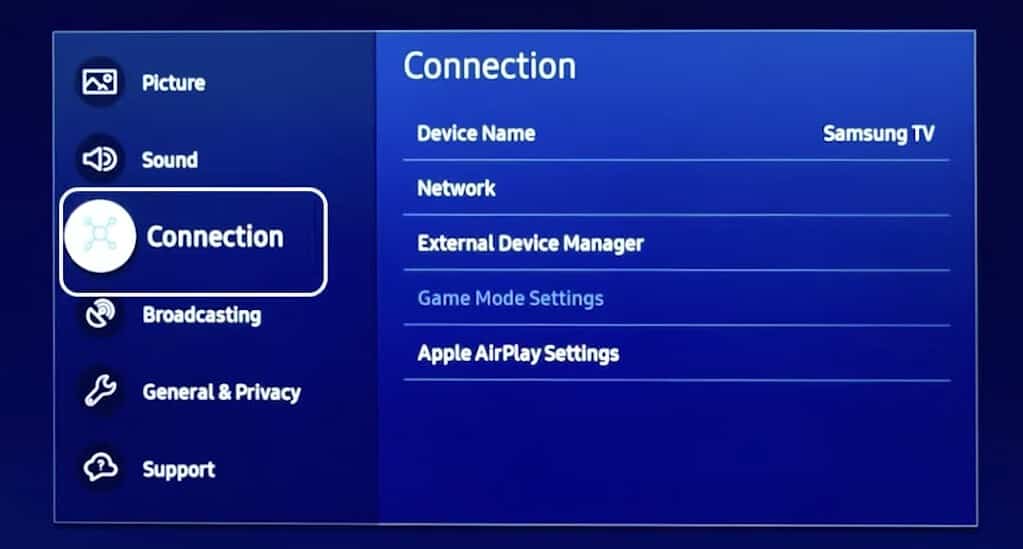This screenshot has height=549, width=1023.
Task: Select the Picture settings icon
Action: tap(100, 82)
